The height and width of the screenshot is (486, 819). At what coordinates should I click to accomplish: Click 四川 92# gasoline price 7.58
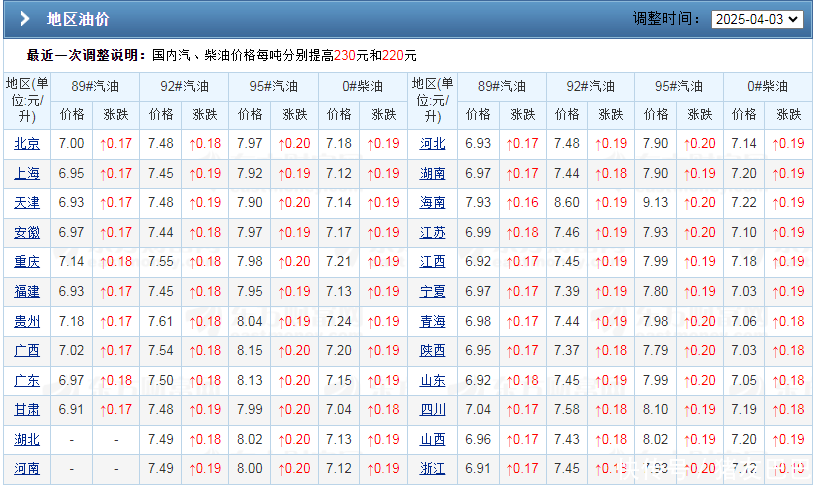click(x=567, y=410)
